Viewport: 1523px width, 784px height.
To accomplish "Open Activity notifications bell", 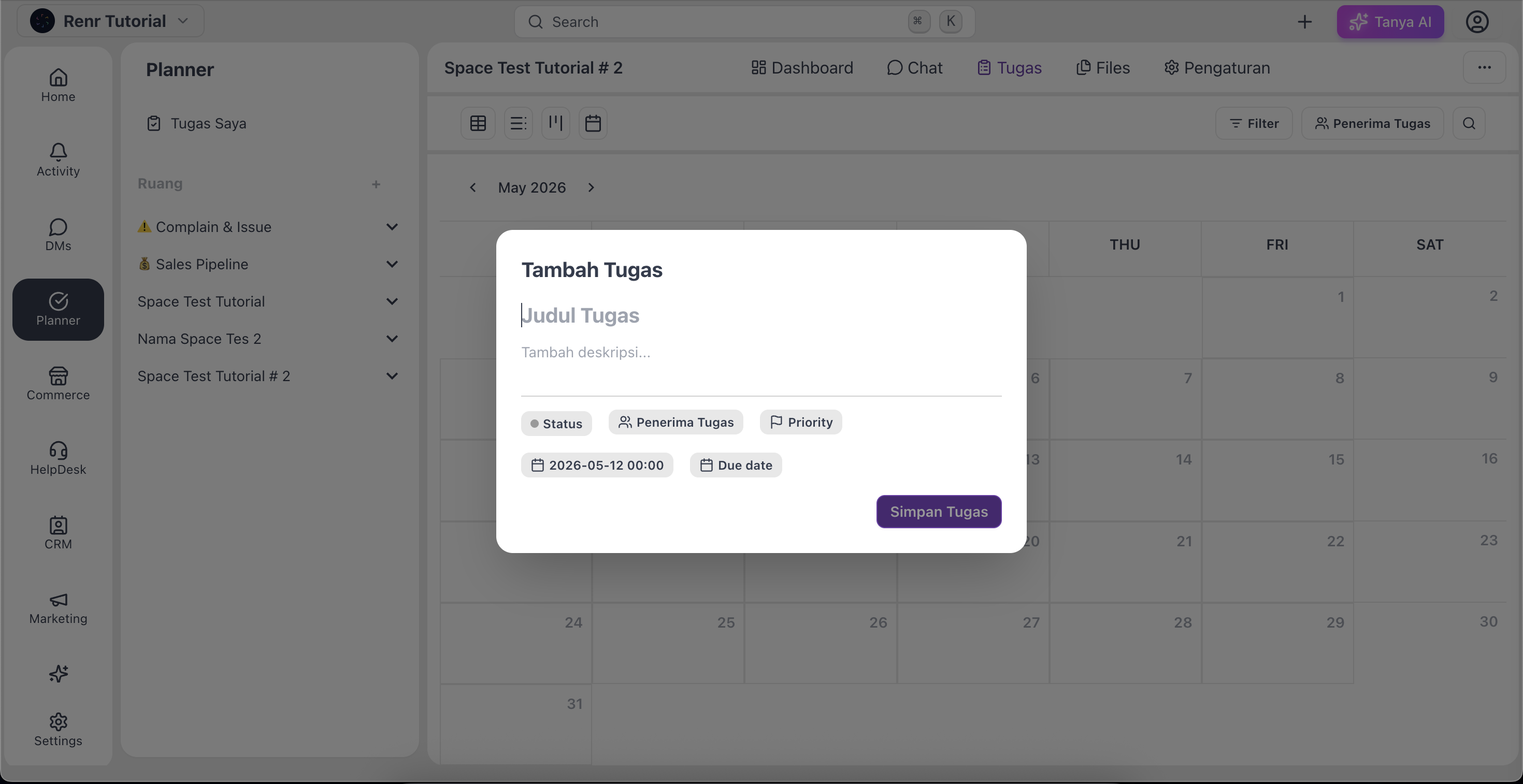I will [58, 160].
